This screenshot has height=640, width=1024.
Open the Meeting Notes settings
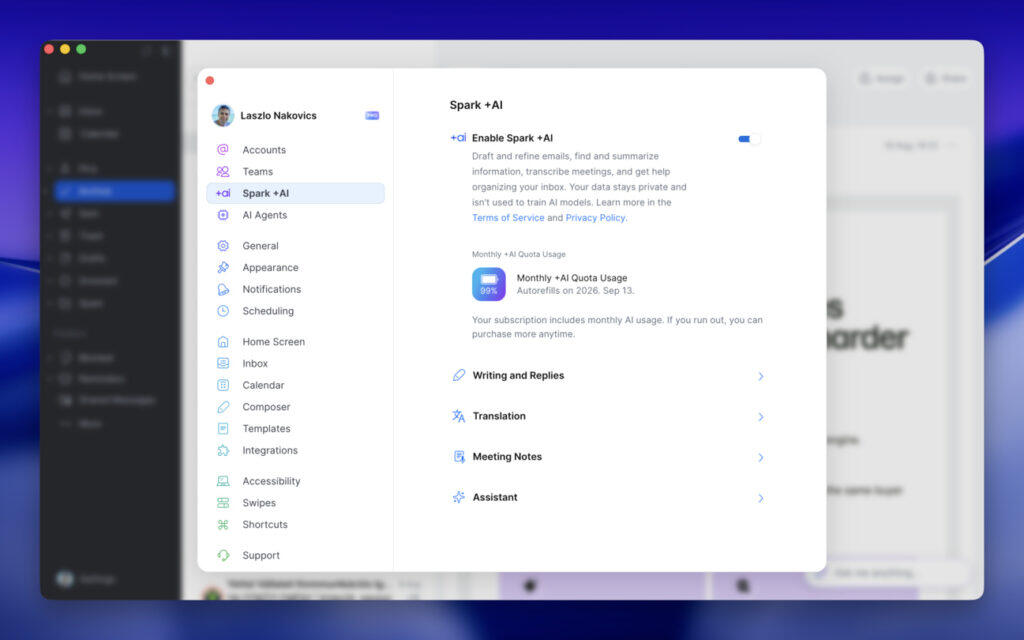point(607,456)
